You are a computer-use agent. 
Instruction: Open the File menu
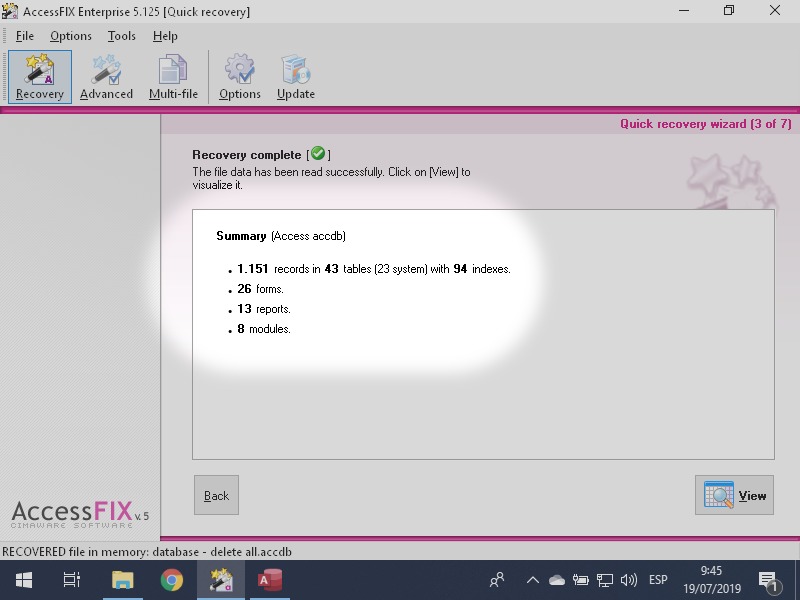[24, 35]
